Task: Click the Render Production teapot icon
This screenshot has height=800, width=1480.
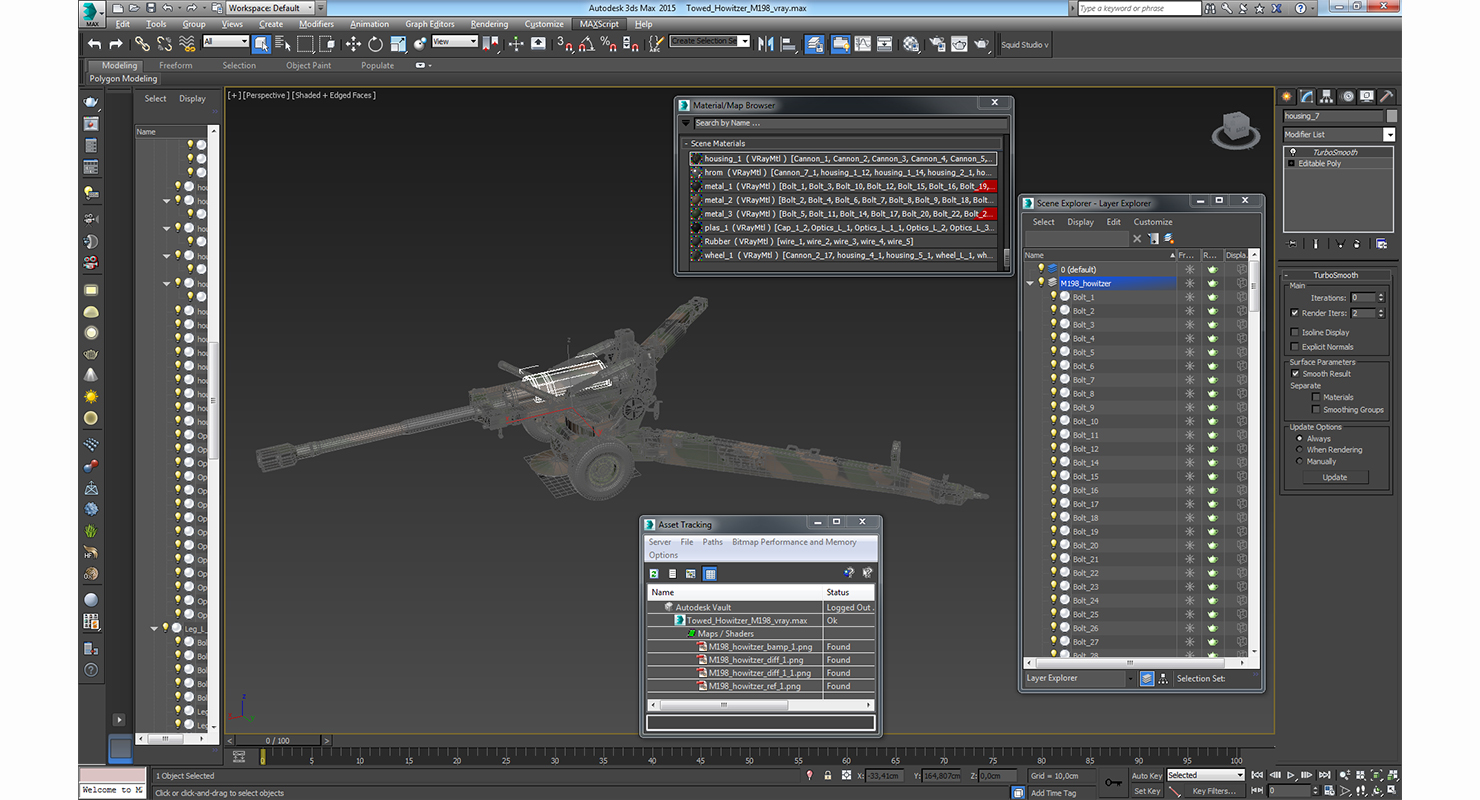Action: pos(982,44)
